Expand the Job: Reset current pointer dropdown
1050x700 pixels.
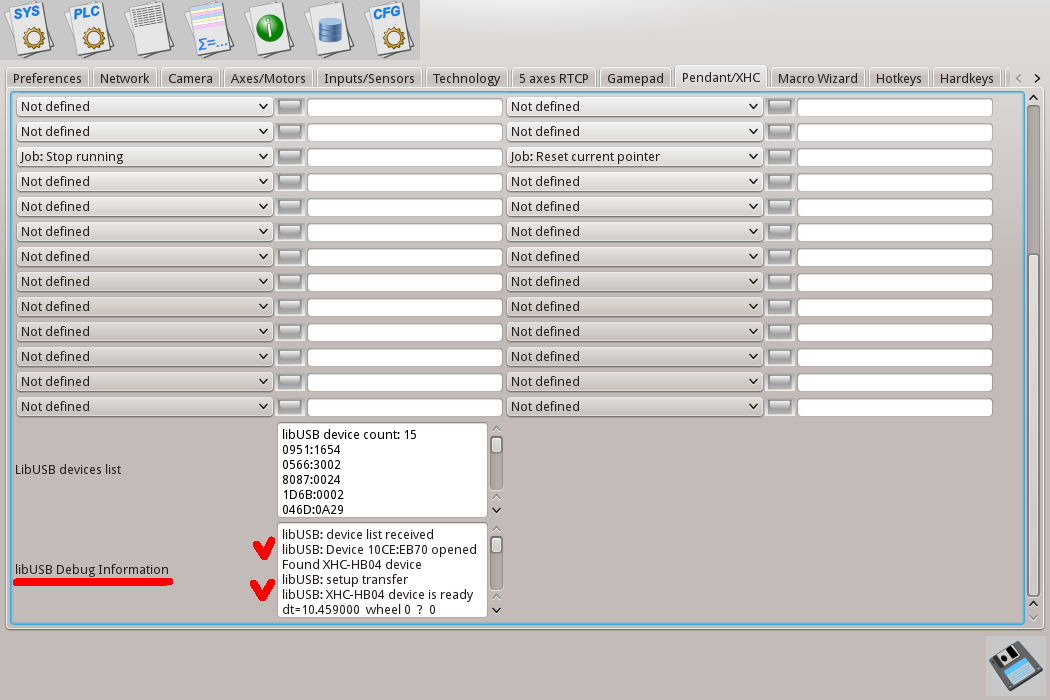[635, 156]
